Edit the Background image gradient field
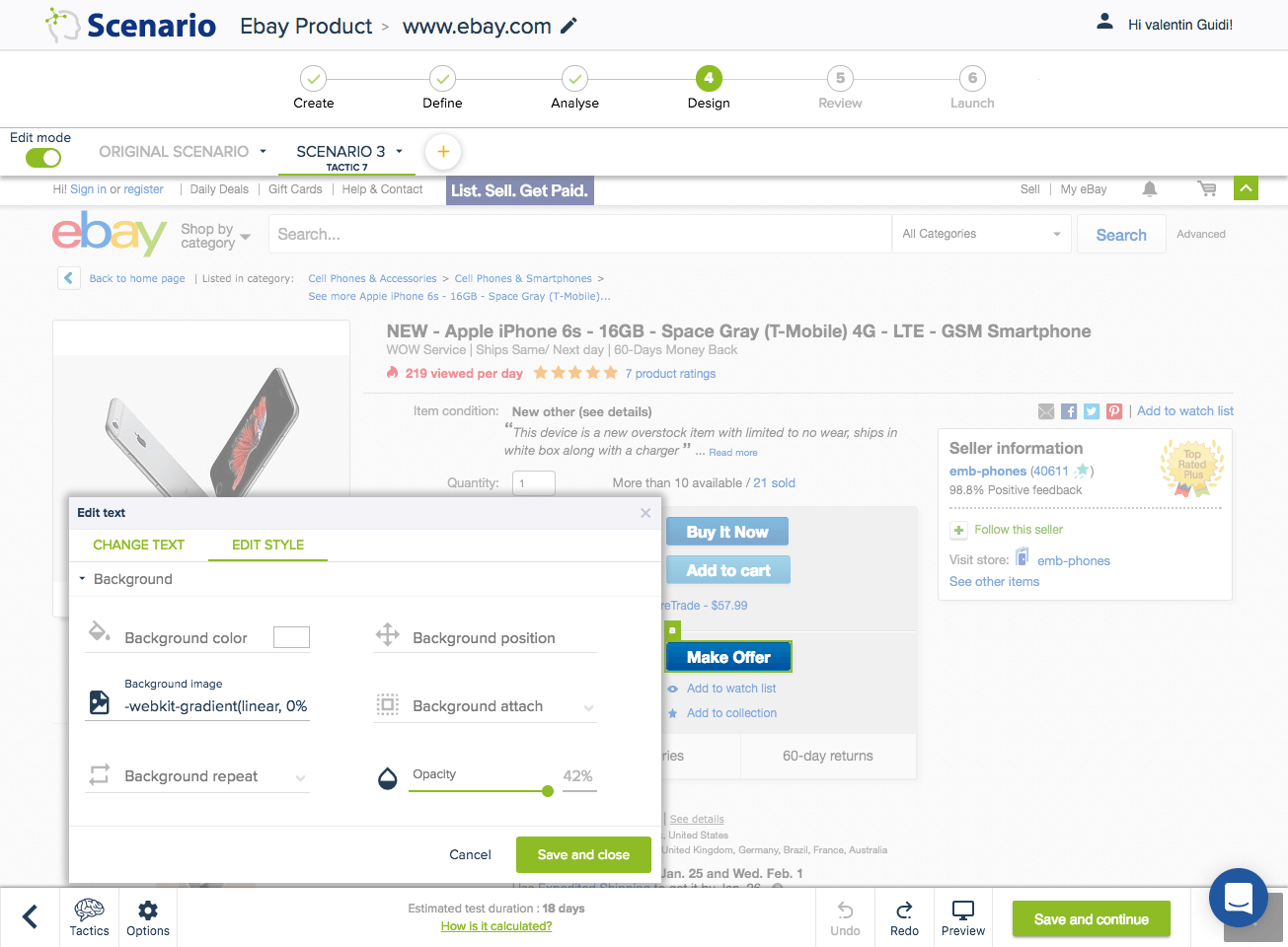 (216, 706)
